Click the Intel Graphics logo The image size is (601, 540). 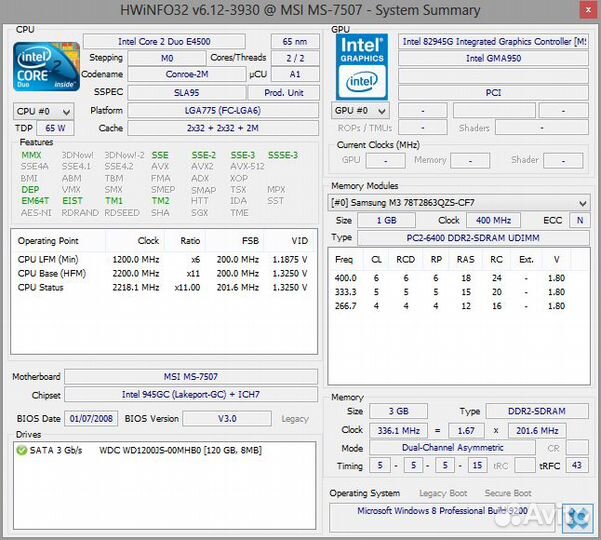tap(362, 67)
